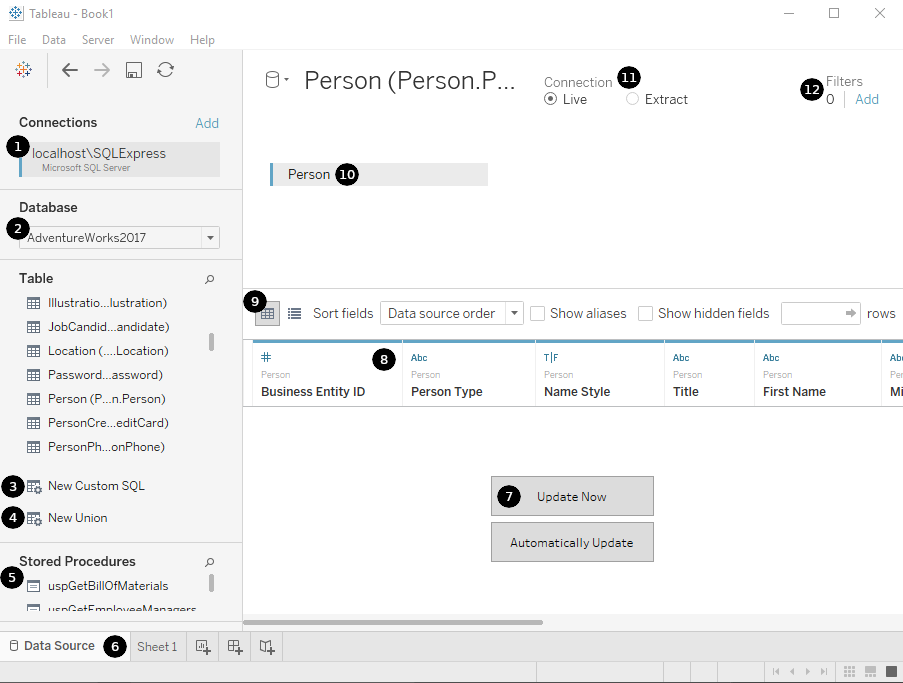This screenshot has width=903, height=683.
Task: Enable the Show hidden fields checkbox
Action: [646, 313]
